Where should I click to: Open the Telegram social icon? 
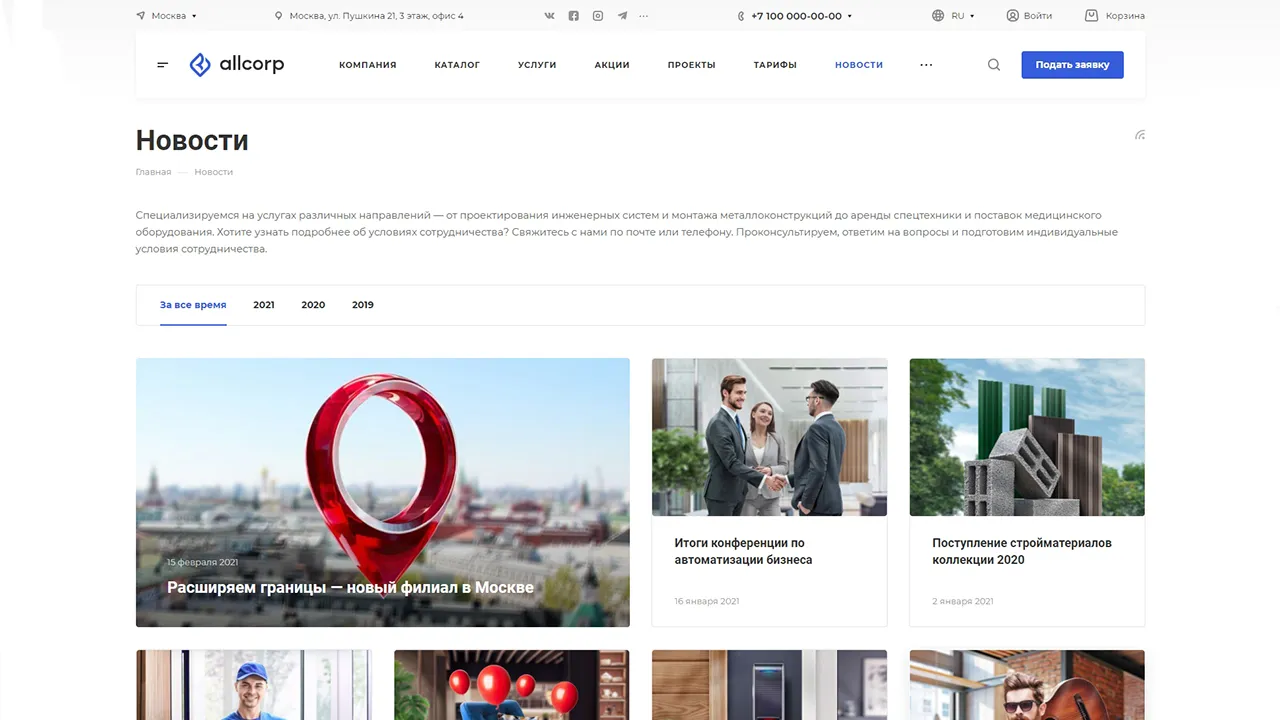(622, 16)
